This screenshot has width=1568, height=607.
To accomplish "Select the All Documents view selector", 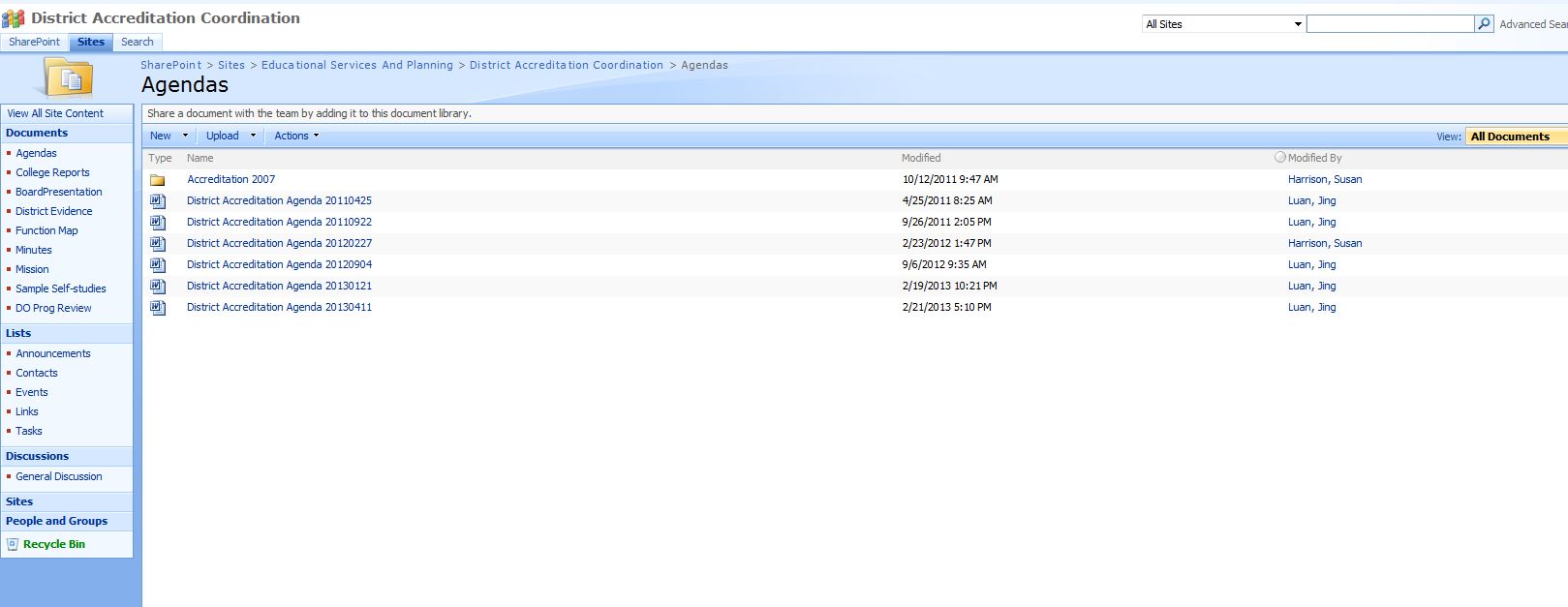I will [1513, 137].
